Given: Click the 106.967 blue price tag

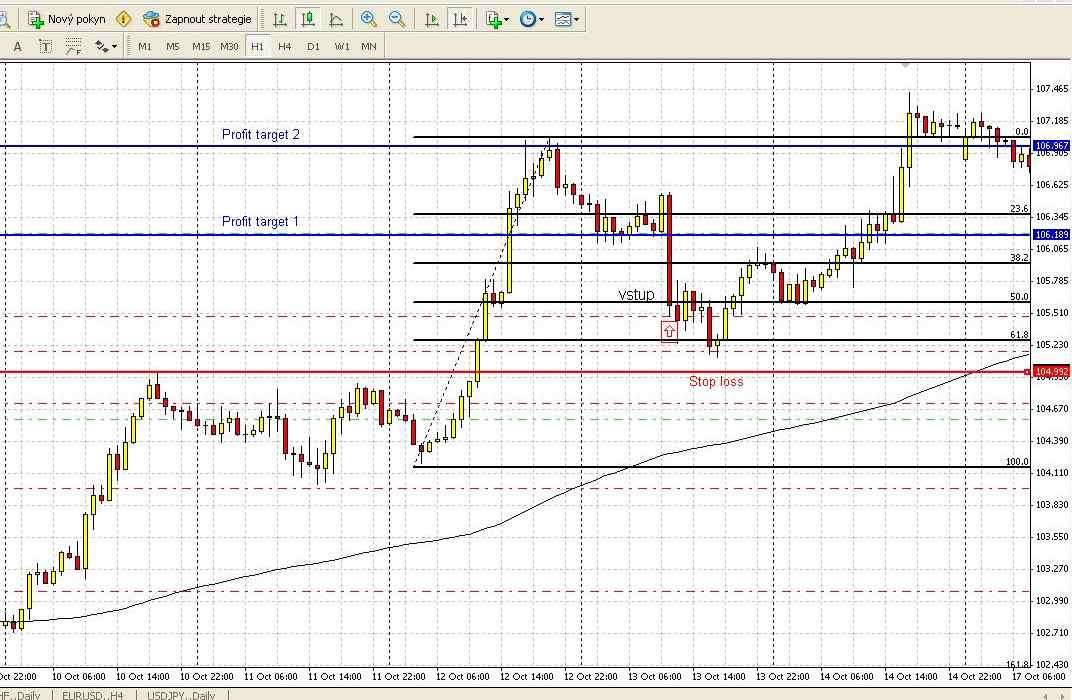Looking at the screenshot, I should 1051,146.
